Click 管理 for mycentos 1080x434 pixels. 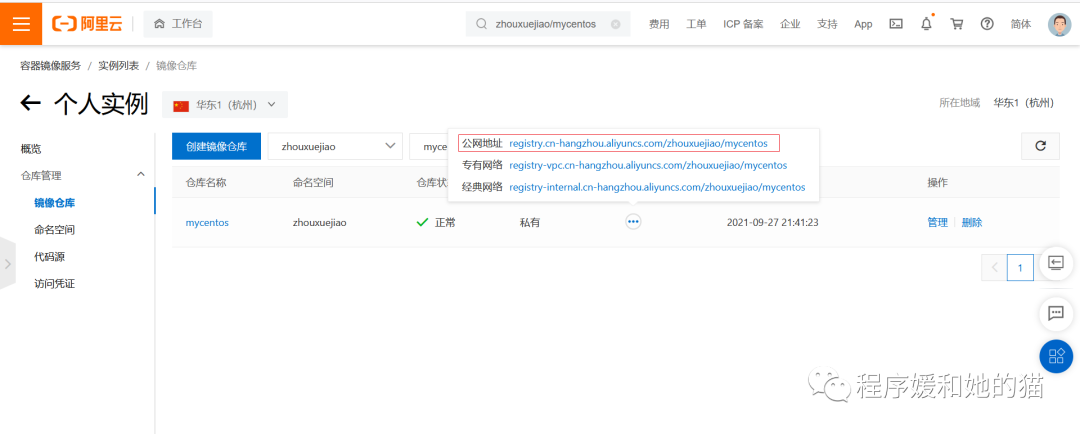pyautogui.click(x=937, y=223)
